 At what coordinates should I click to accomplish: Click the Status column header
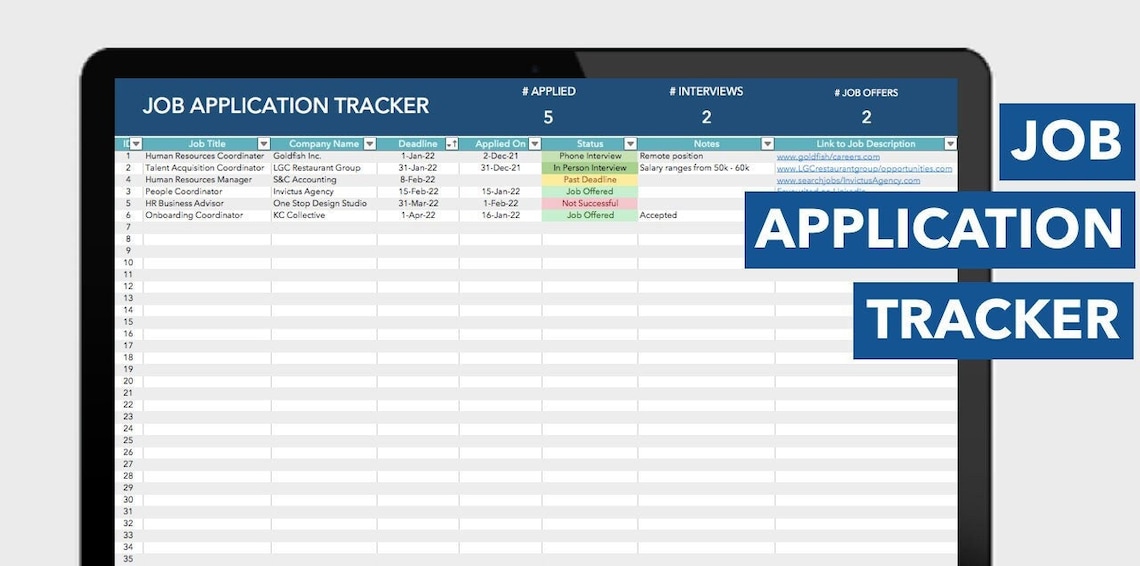click(590, 144)
